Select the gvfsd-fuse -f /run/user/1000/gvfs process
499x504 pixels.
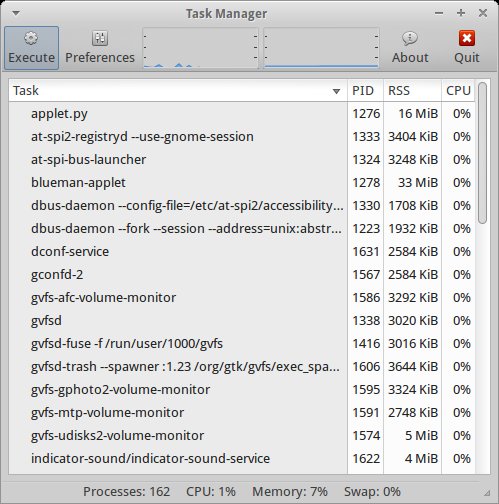(x=242, y=344)
